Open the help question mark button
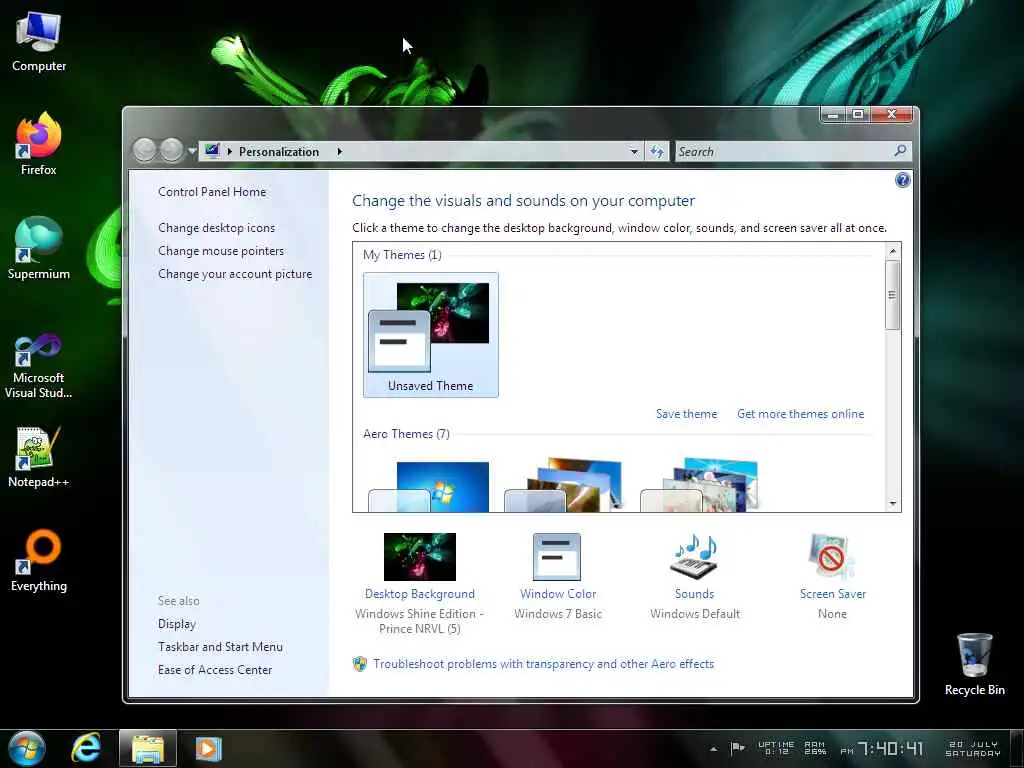This screenshot has width=1024, height=768. [x=903, y=180]
